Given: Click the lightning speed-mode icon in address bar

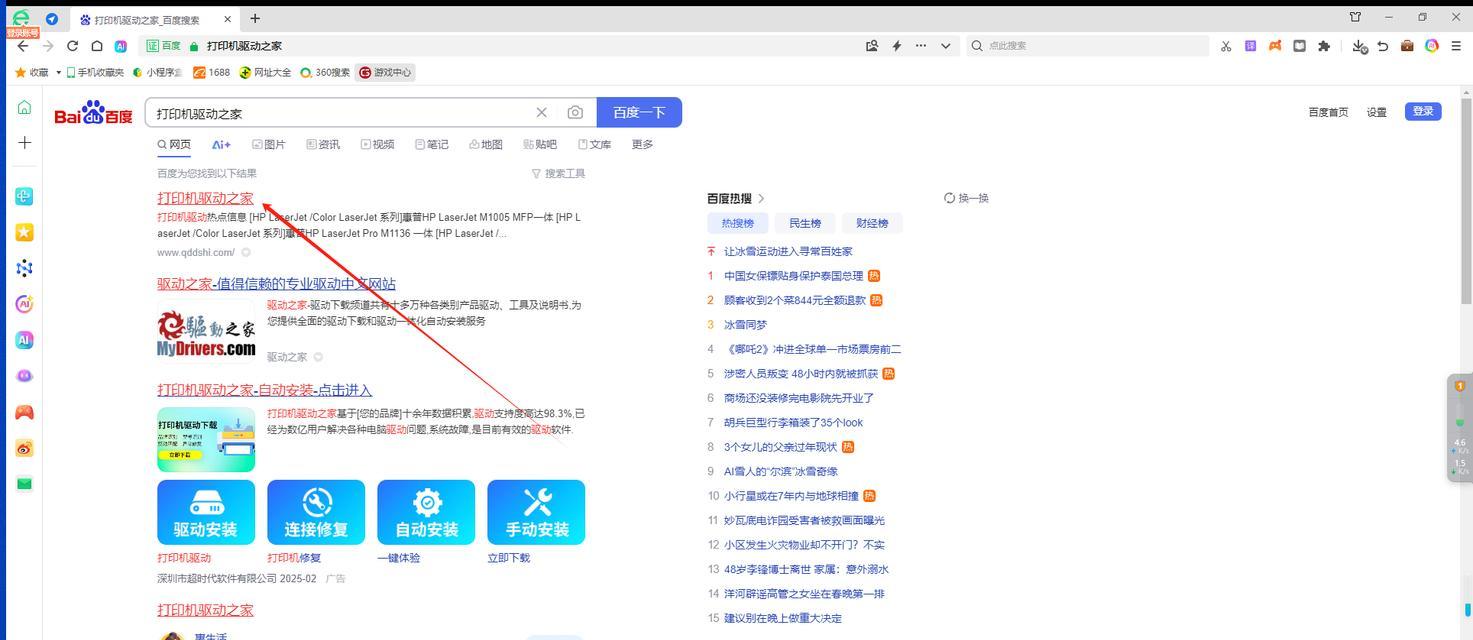Looking at the screenshot, I should click(897, 46).
